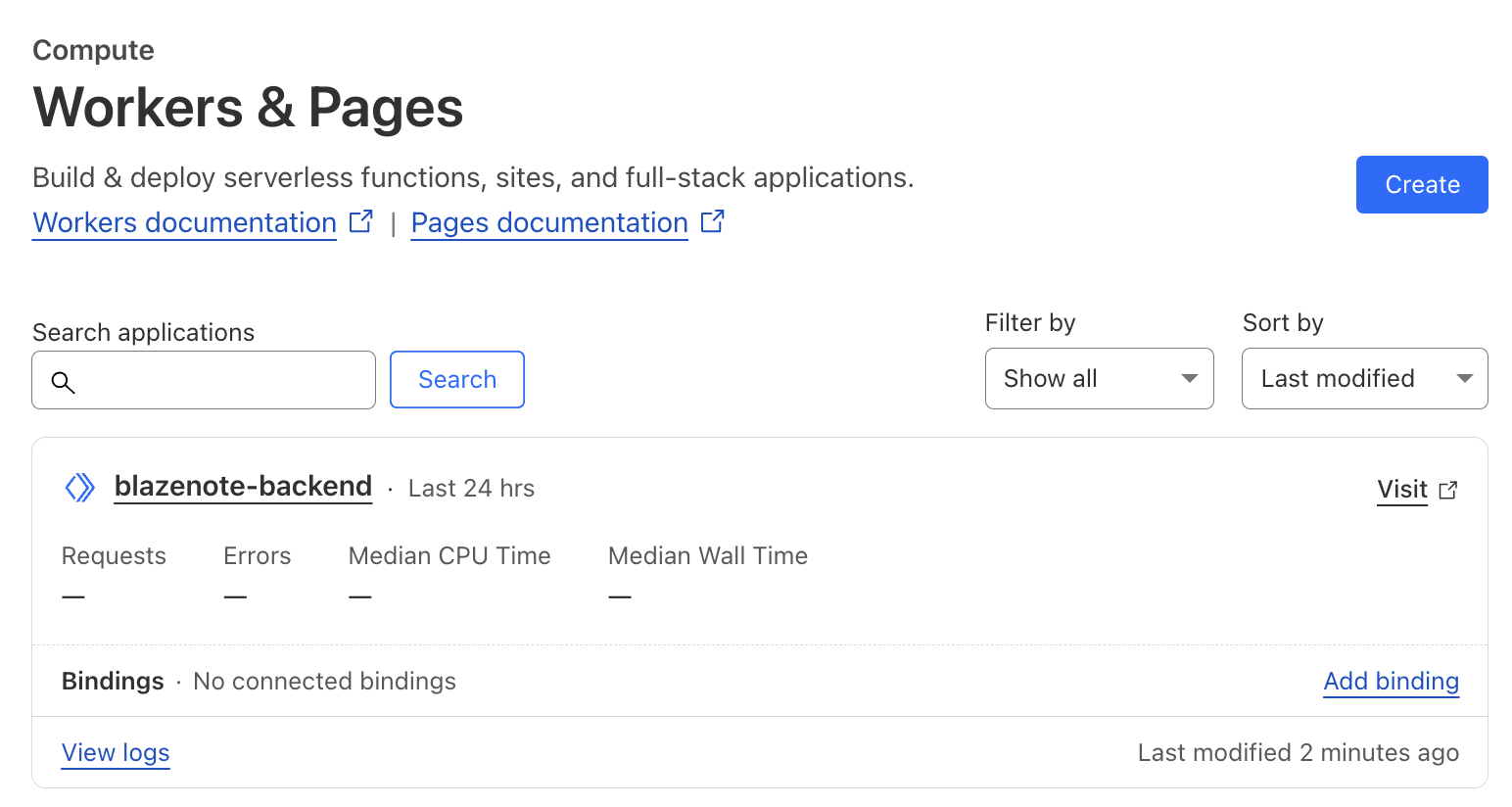Visit the blazenote-backend deployed site
Image resolution: width=1512 pixels, height=807 pixels.
click(1402, 489)
